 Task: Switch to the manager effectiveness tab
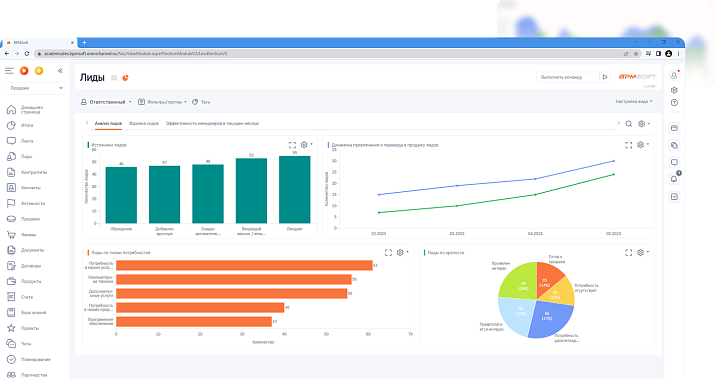tap(212, 124)
